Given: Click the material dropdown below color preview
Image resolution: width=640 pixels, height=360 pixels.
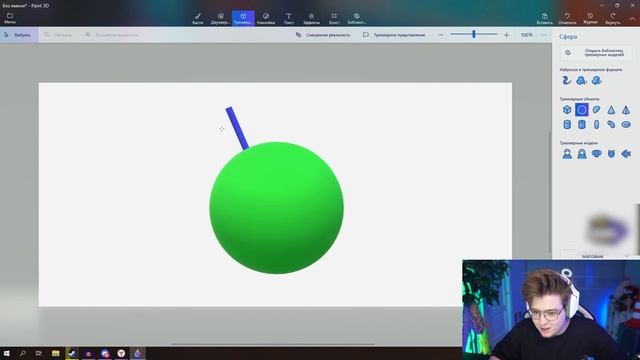Looking at the screenshot, I should [x=596, y=256].
